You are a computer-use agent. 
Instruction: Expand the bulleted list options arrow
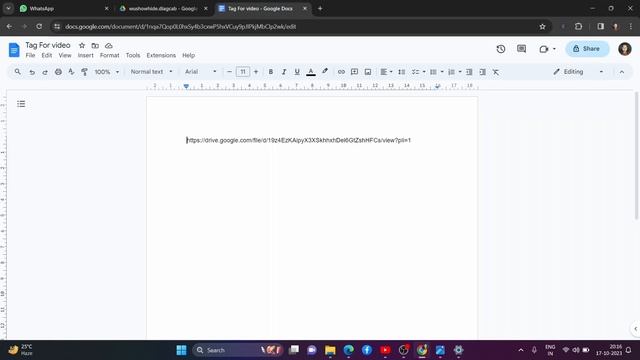[442, 72]
